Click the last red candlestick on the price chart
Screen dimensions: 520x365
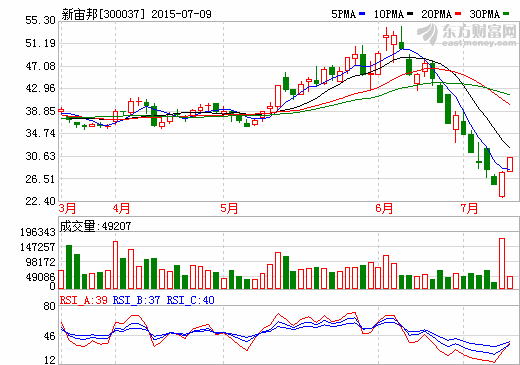tap(510, 164)
